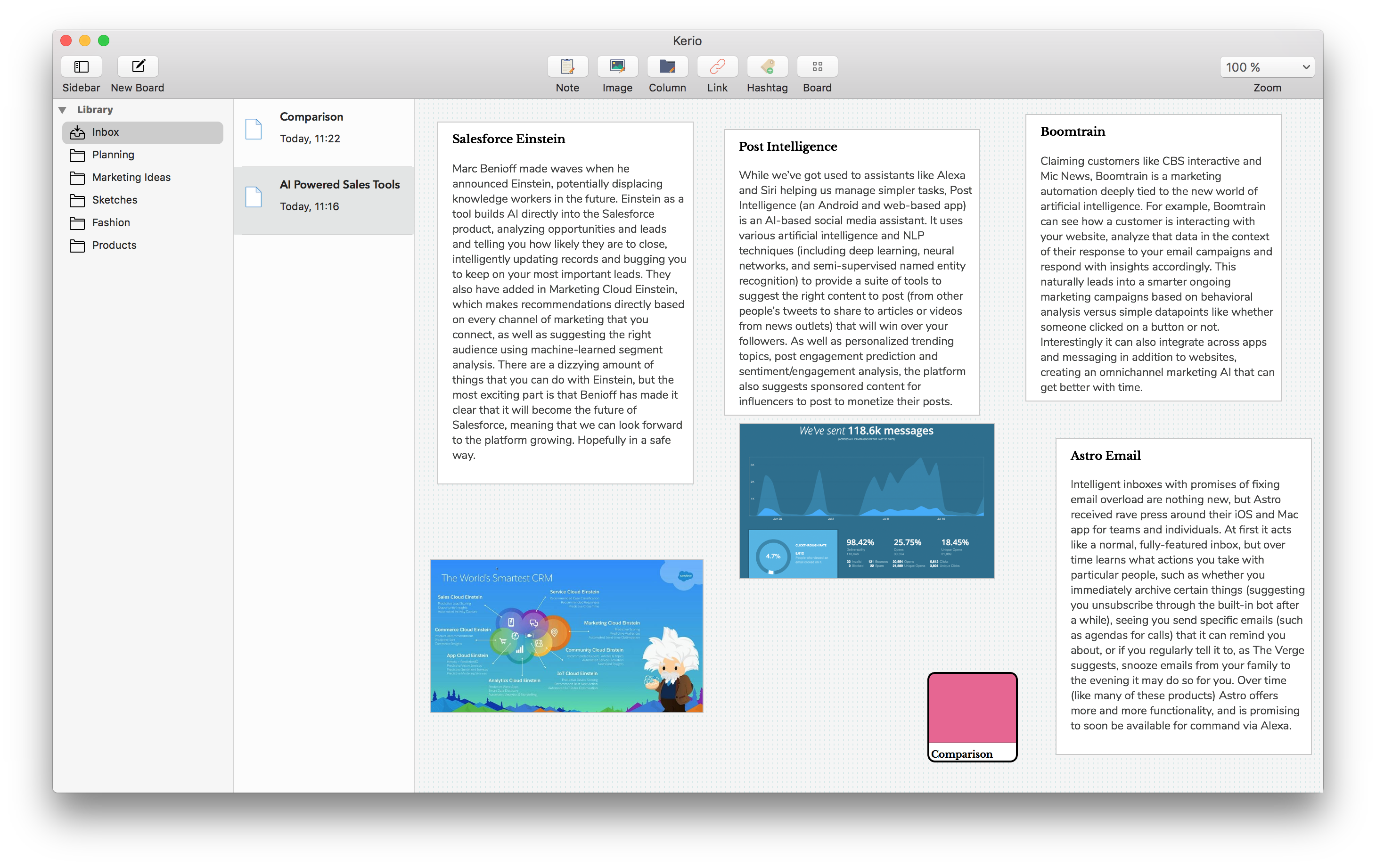This screenshot has height=868, width=1376.
Task: Open the Zoom percentage dropdown
Action: 1267,67
